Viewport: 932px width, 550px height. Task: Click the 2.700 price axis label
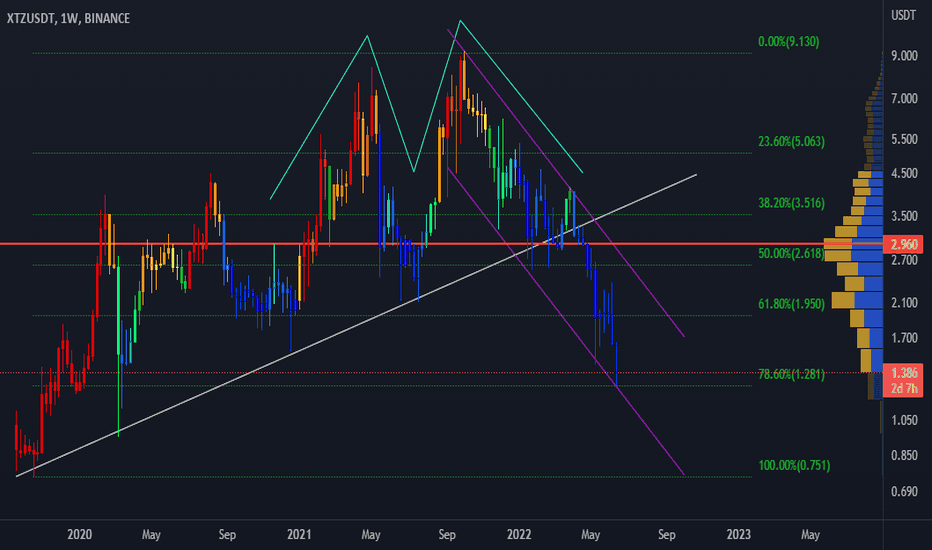click(904, 260)
